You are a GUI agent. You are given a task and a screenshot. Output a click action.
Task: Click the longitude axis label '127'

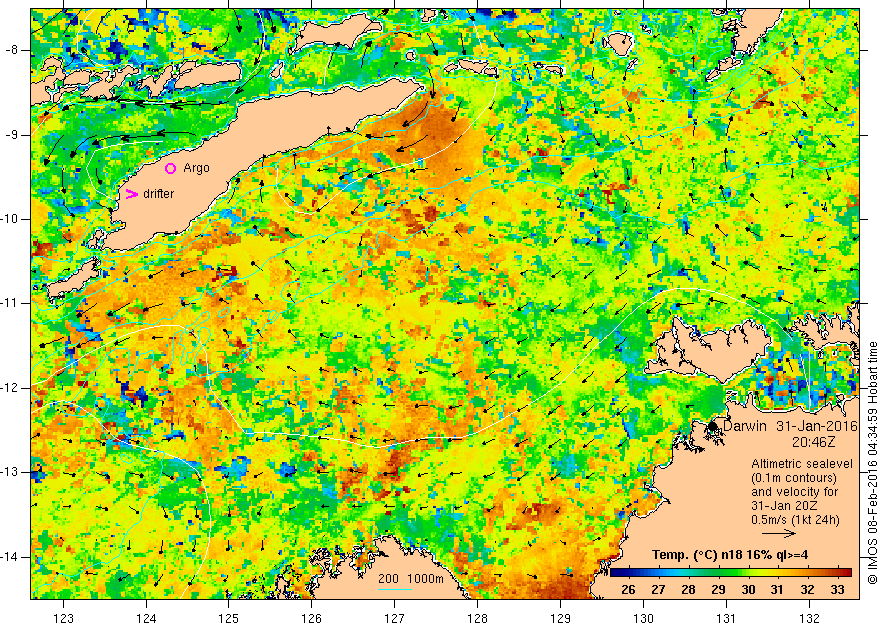(x=395, y=618)
